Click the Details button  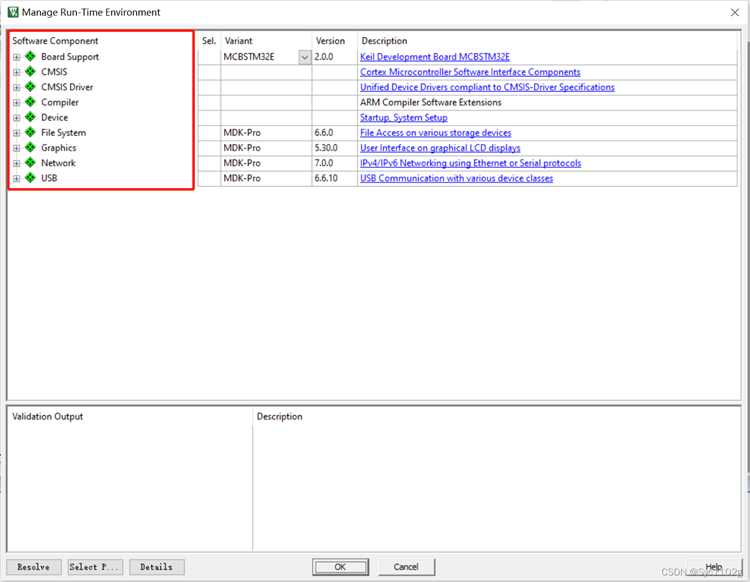(x=156, y=567)
